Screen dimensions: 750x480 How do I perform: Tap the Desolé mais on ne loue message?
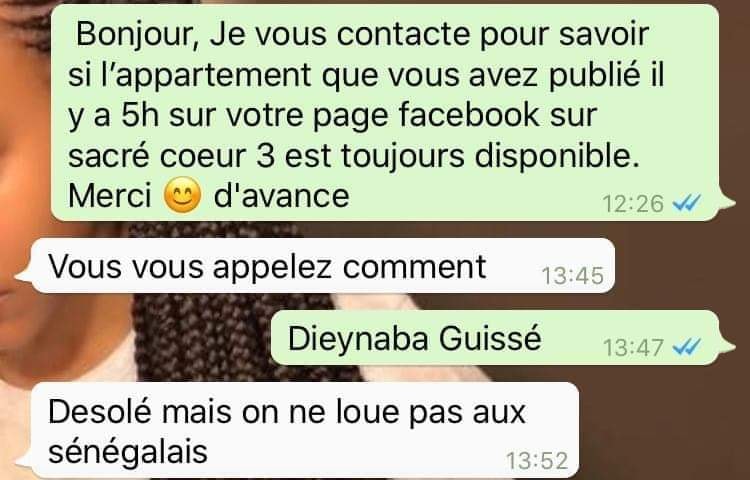point(305,430)
